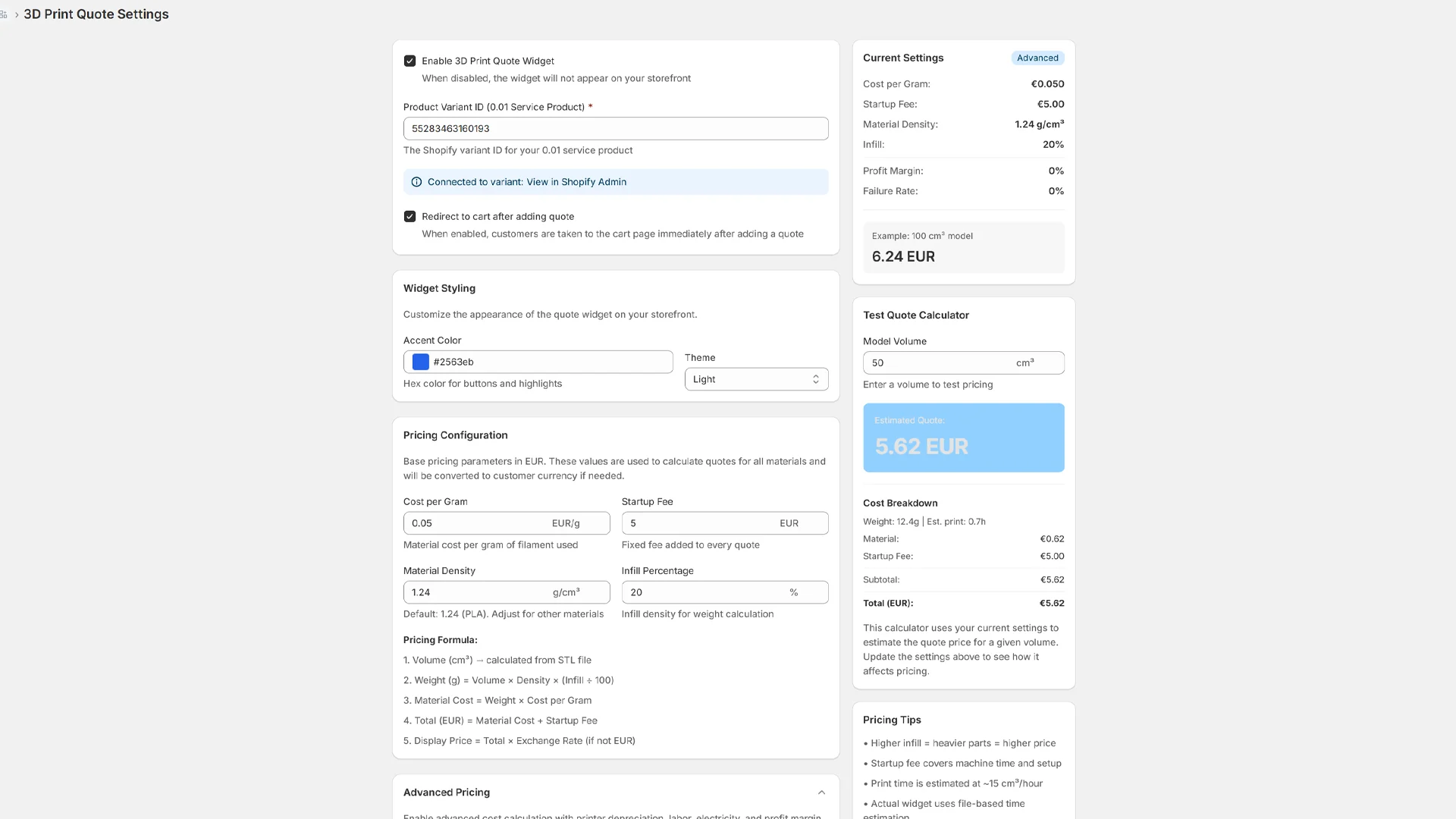Click the Material €0.62 breakdown value
The width and height of the screenshot is (1456, 819).
(1052, 539)
